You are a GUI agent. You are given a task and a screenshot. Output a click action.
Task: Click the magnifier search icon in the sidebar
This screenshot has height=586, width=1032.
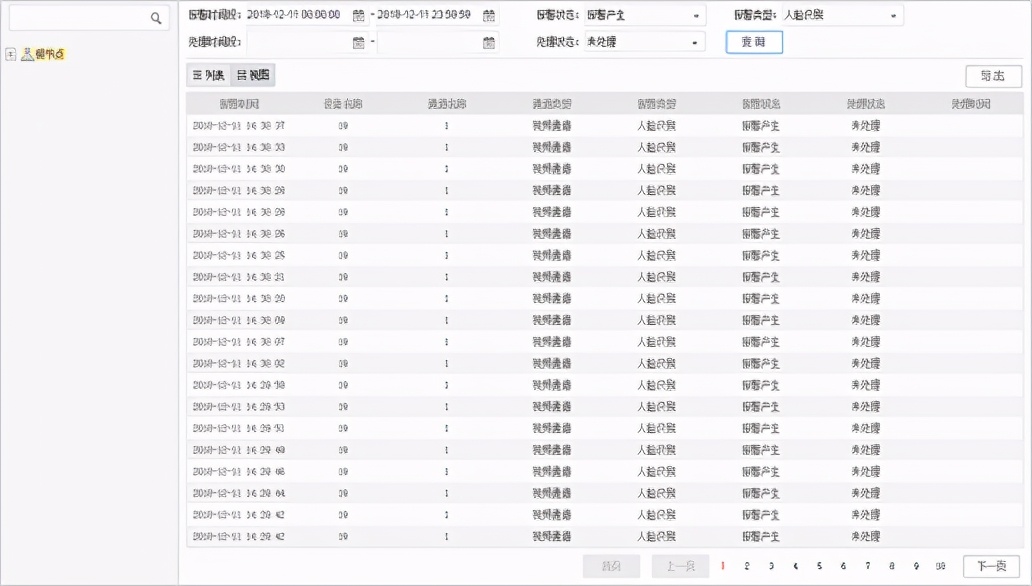(x=156, y=18)
